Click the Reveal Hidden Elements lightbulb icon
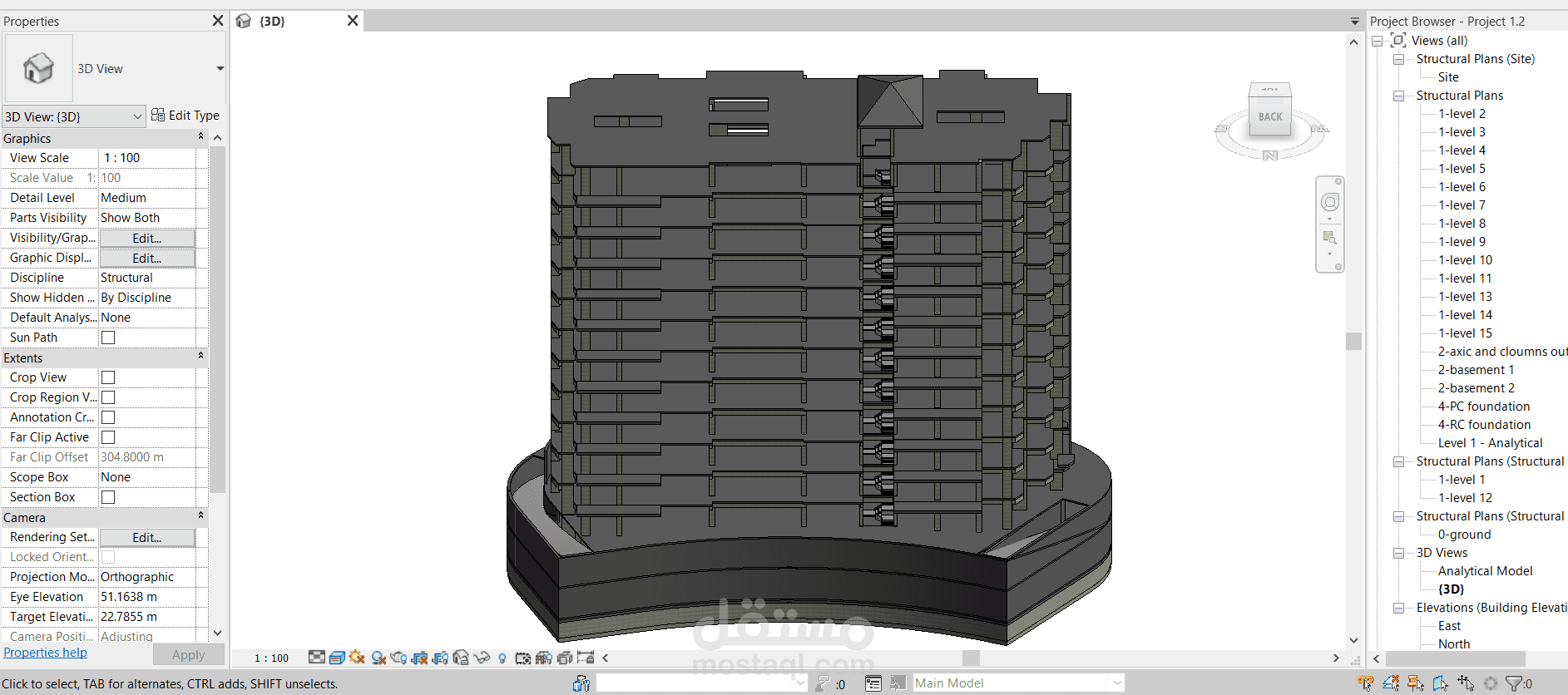The image size is (1568, 695). coord(502,658)
